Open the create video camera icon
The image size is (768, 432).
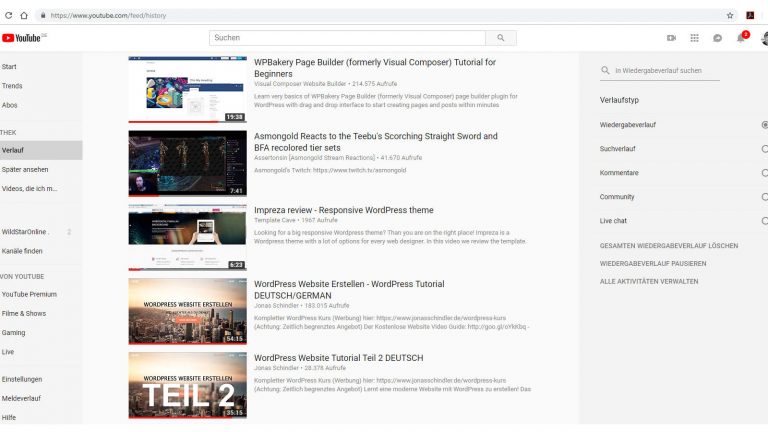pyautogui.click(x=671, y=38)
